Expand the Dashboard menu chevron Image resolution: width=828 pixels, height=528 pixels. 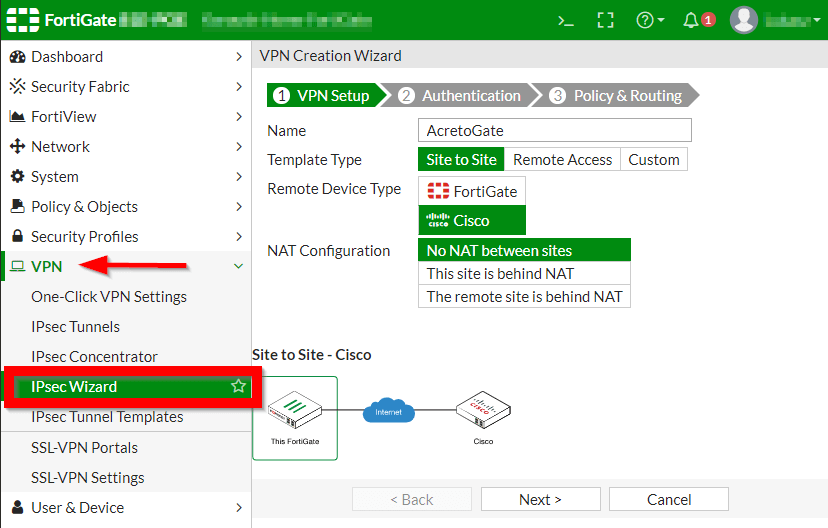pos(239,57)
